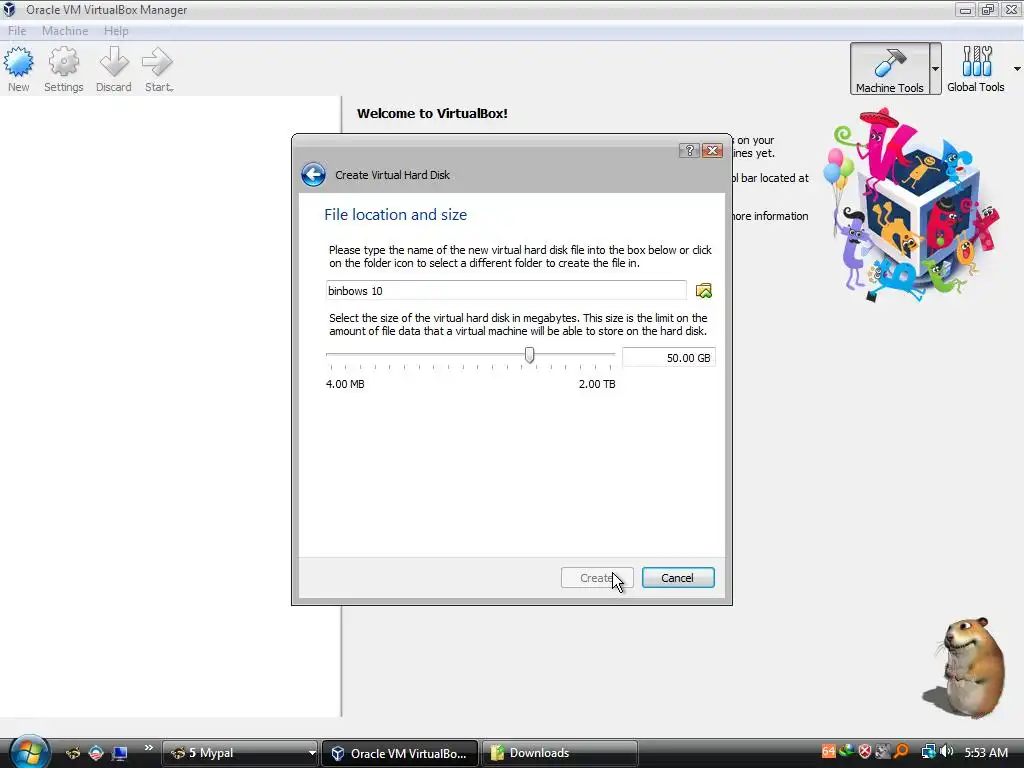
Task: Expand the Global Tools dropdown arrow
Action: [1017, 69]
